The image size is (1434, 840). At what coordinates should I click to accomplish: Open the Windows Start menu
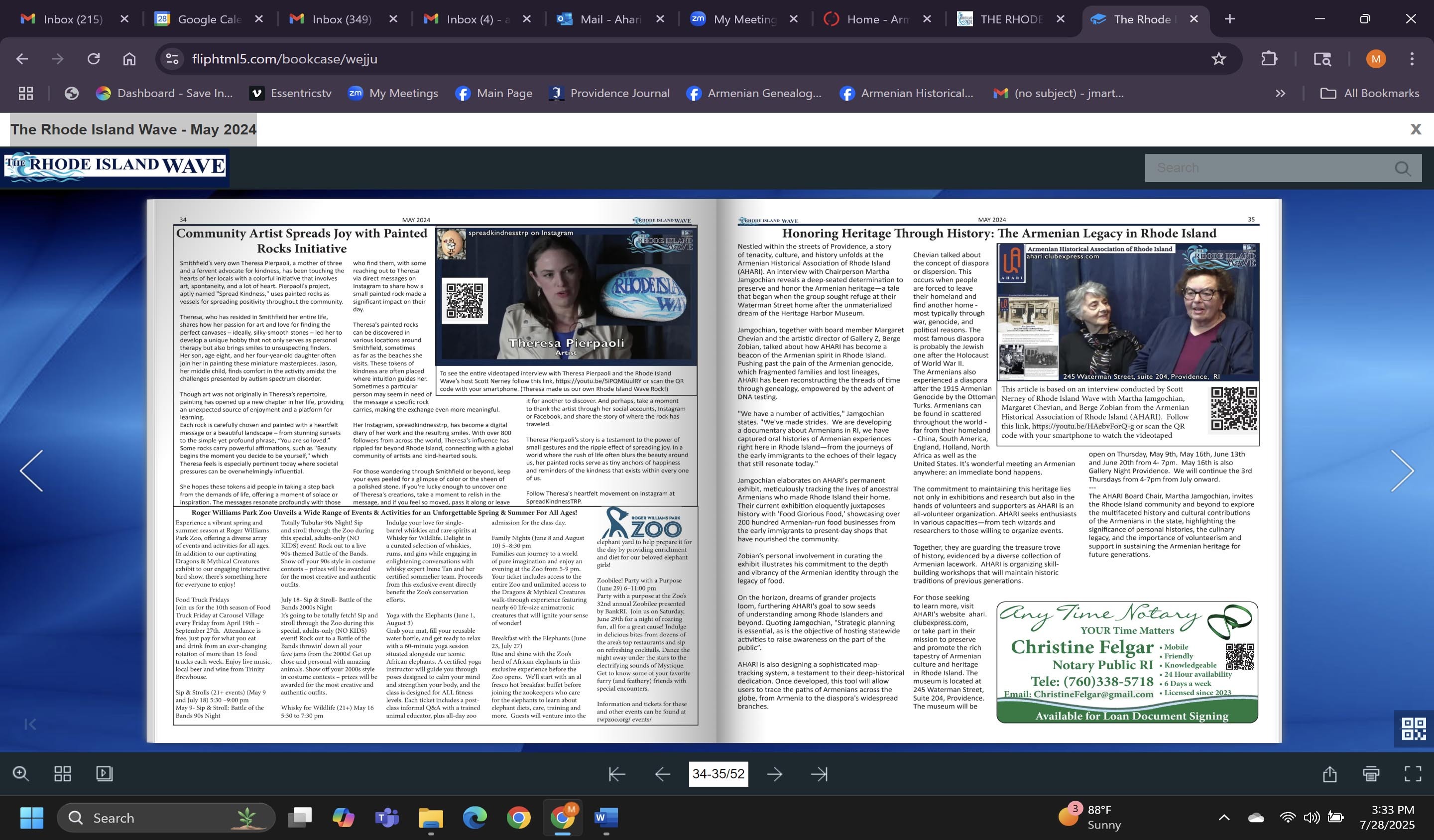tap(31, 818)
